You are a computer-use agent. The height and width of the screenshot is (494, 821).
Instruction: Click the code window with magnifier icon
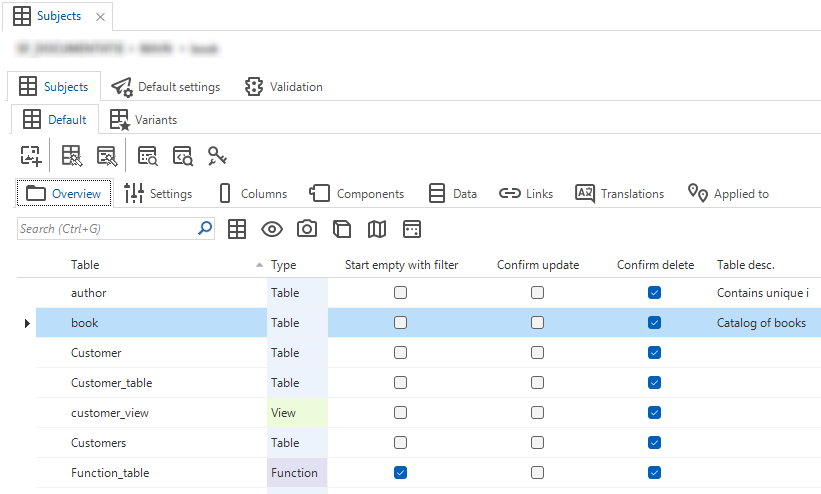183,156
